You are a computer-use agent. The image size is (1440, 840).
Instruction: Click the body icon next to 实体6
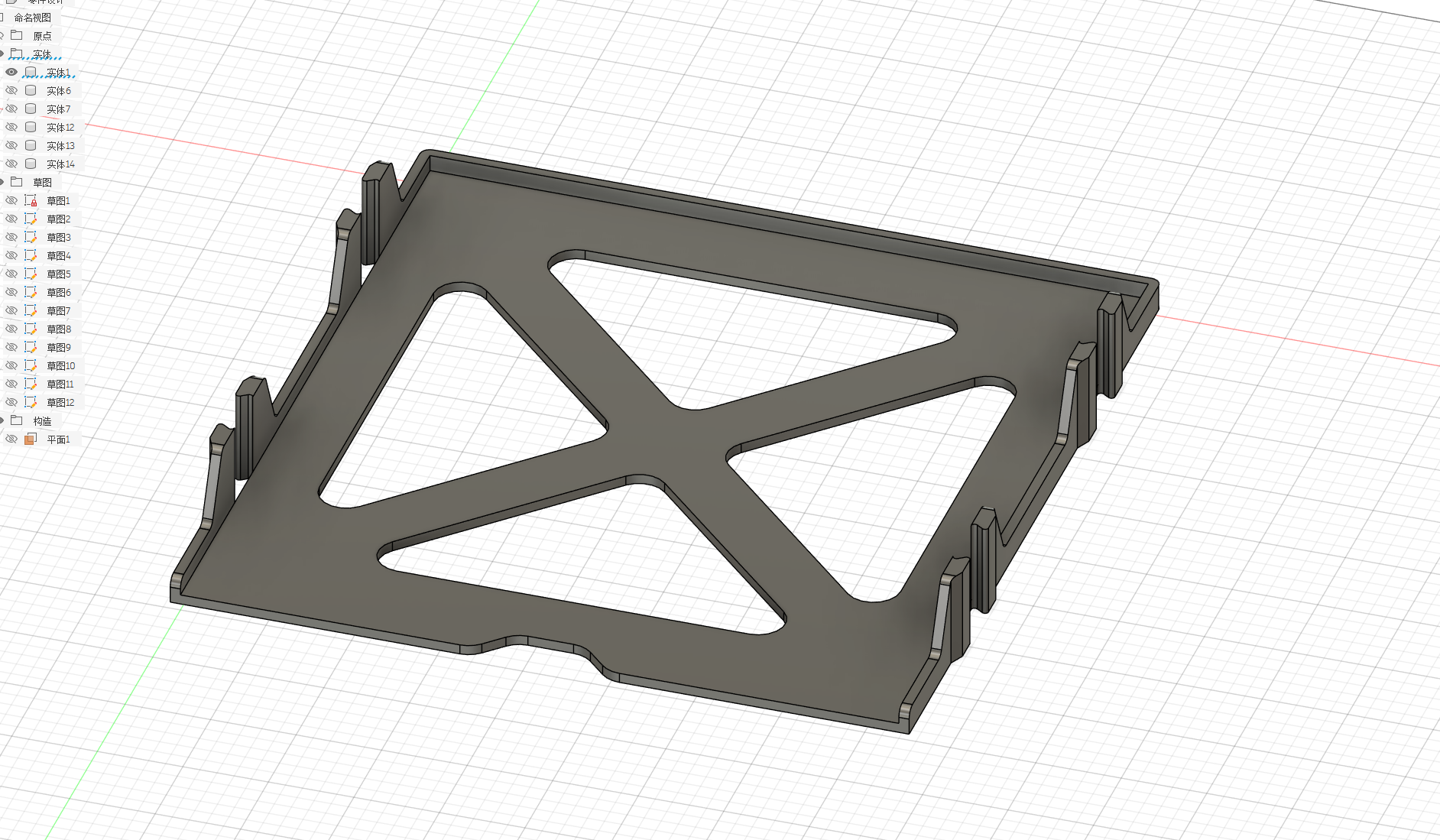tap(31, 90)
